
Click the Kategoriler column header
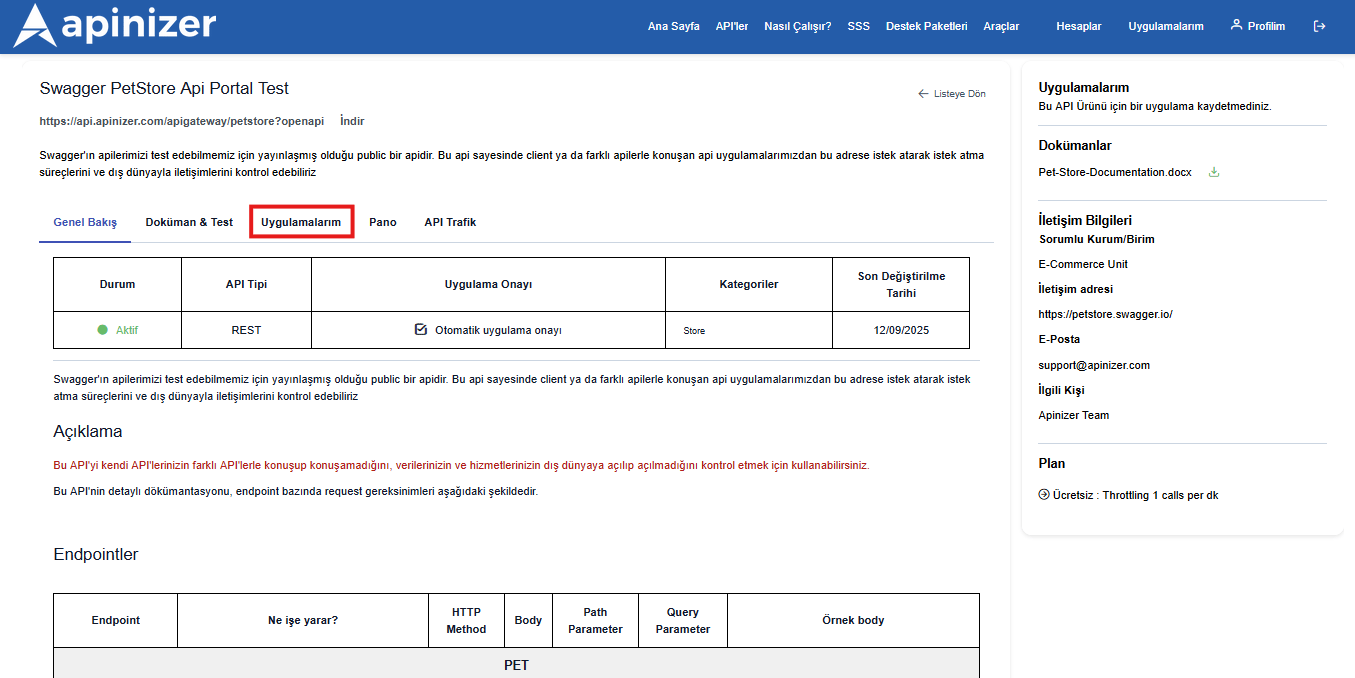point(749,284)
